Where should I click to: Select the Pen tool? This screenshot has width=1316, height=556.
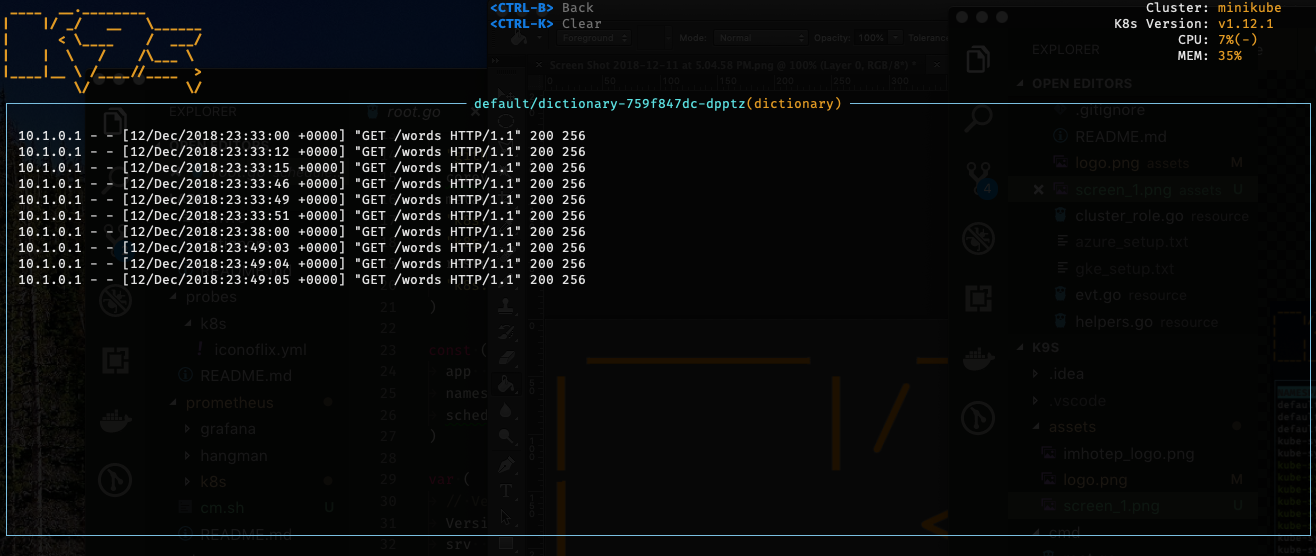(x=508, y=464)
